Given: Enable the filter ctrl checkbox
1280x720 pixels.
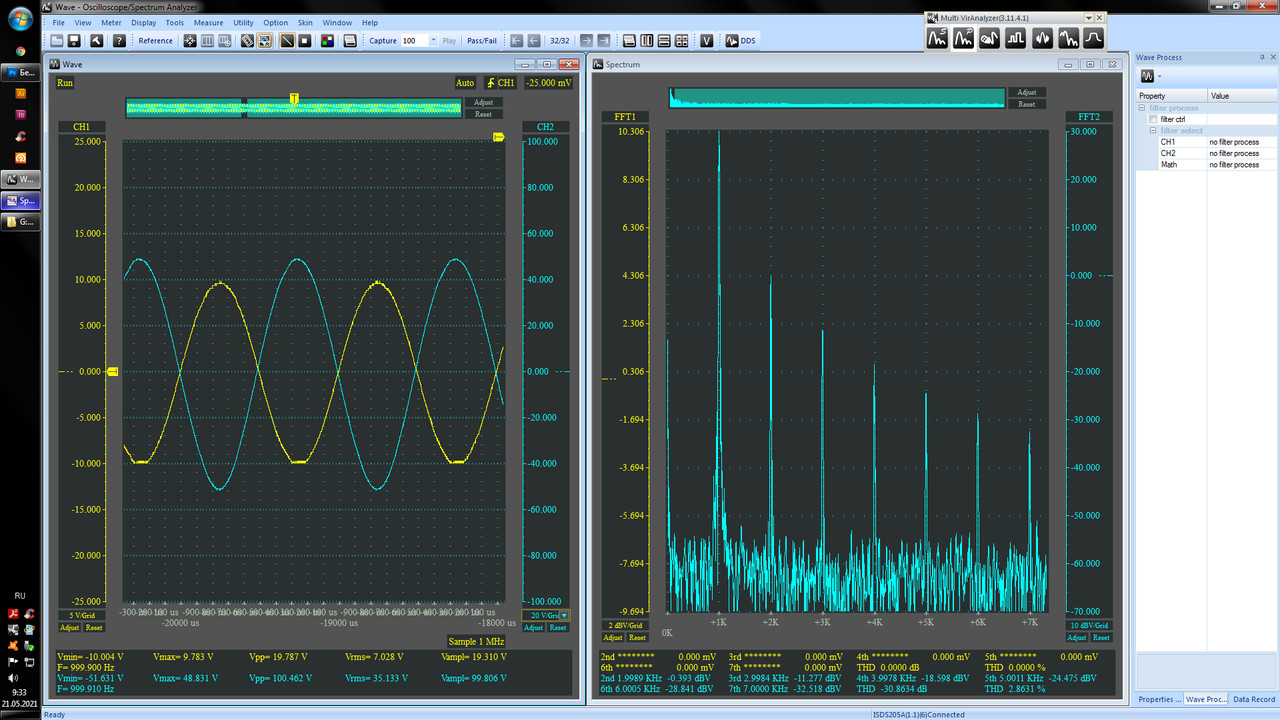Looking at the screenshot, I should [x=1153, y=119].
